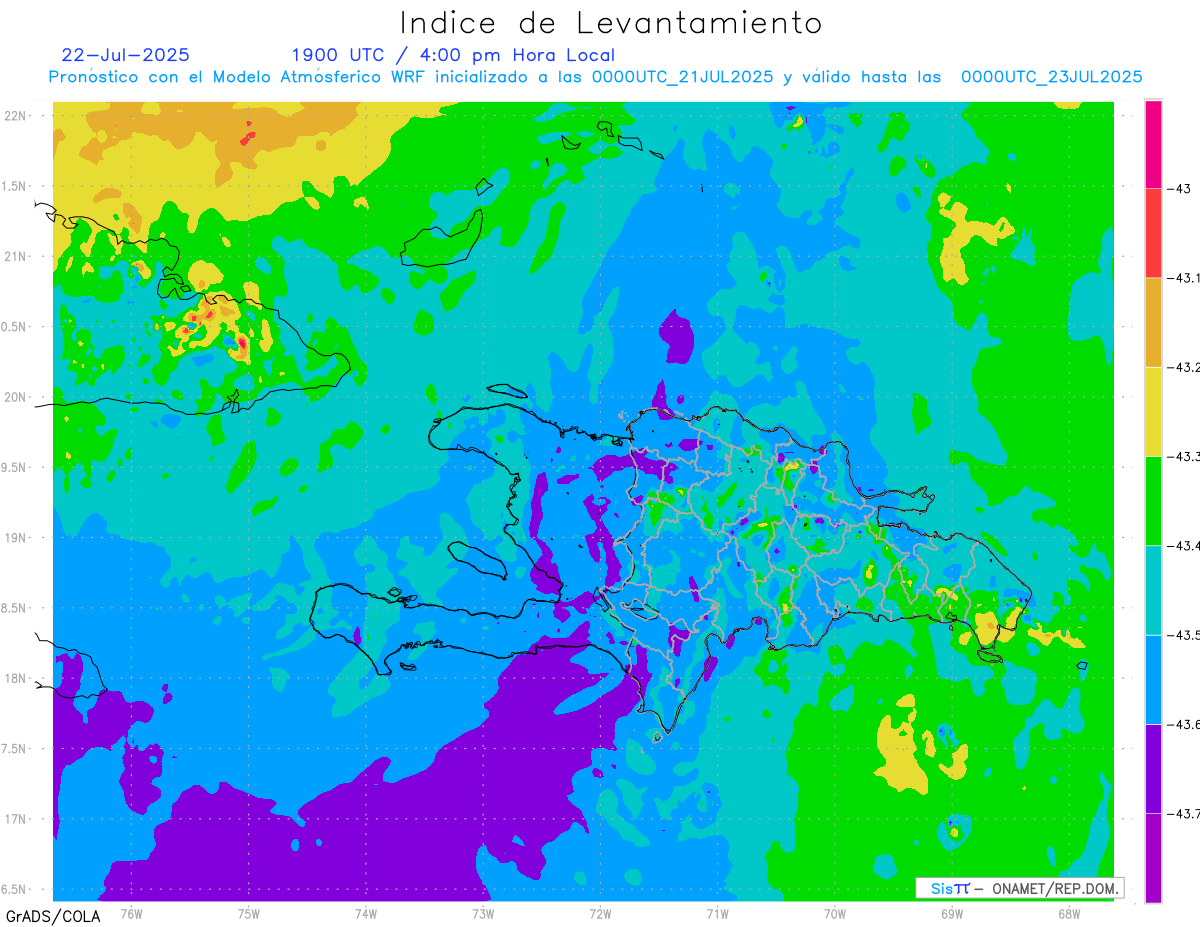Click the '21N' latitude axis label
The image size is (1200, 927).
click(x=15, y=256)
